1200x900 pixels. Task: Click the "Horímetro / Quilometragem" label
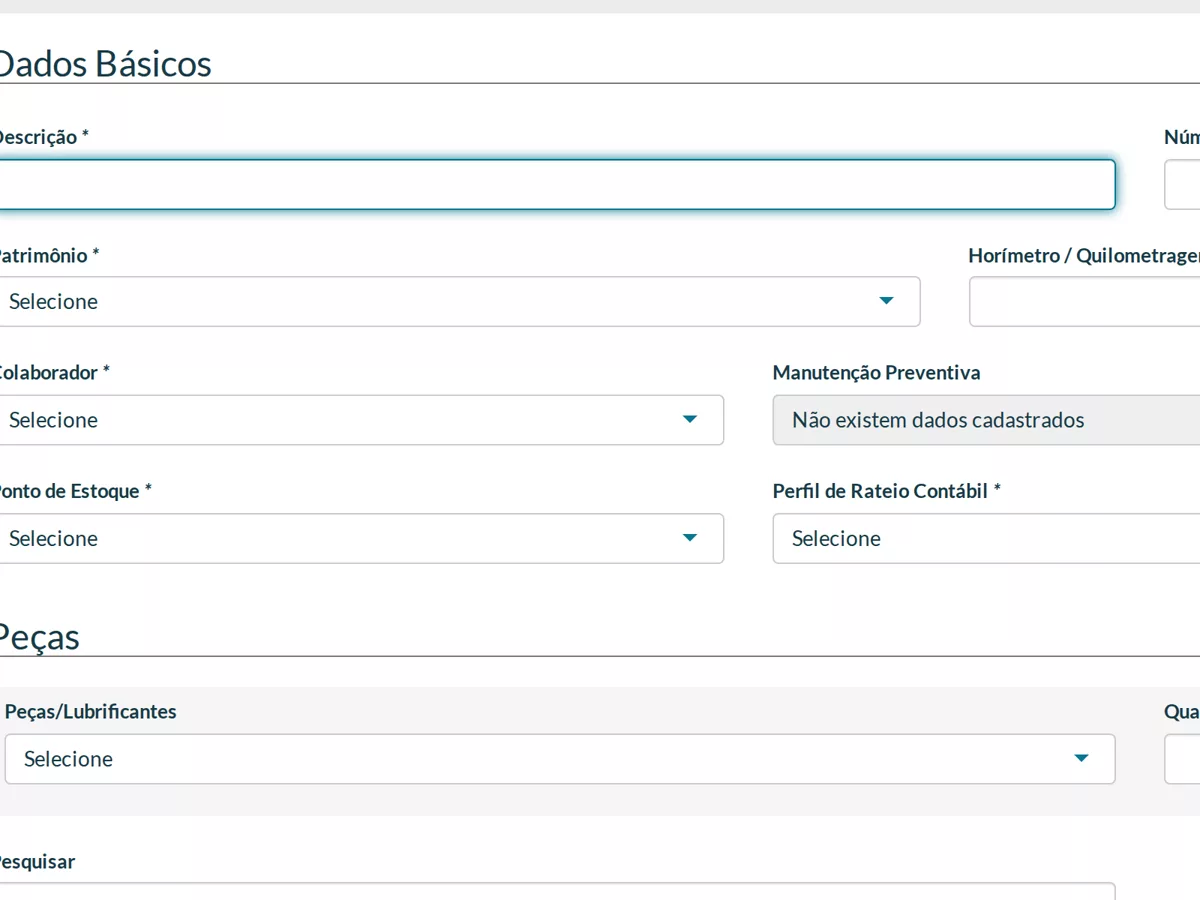coord(1084,255)
